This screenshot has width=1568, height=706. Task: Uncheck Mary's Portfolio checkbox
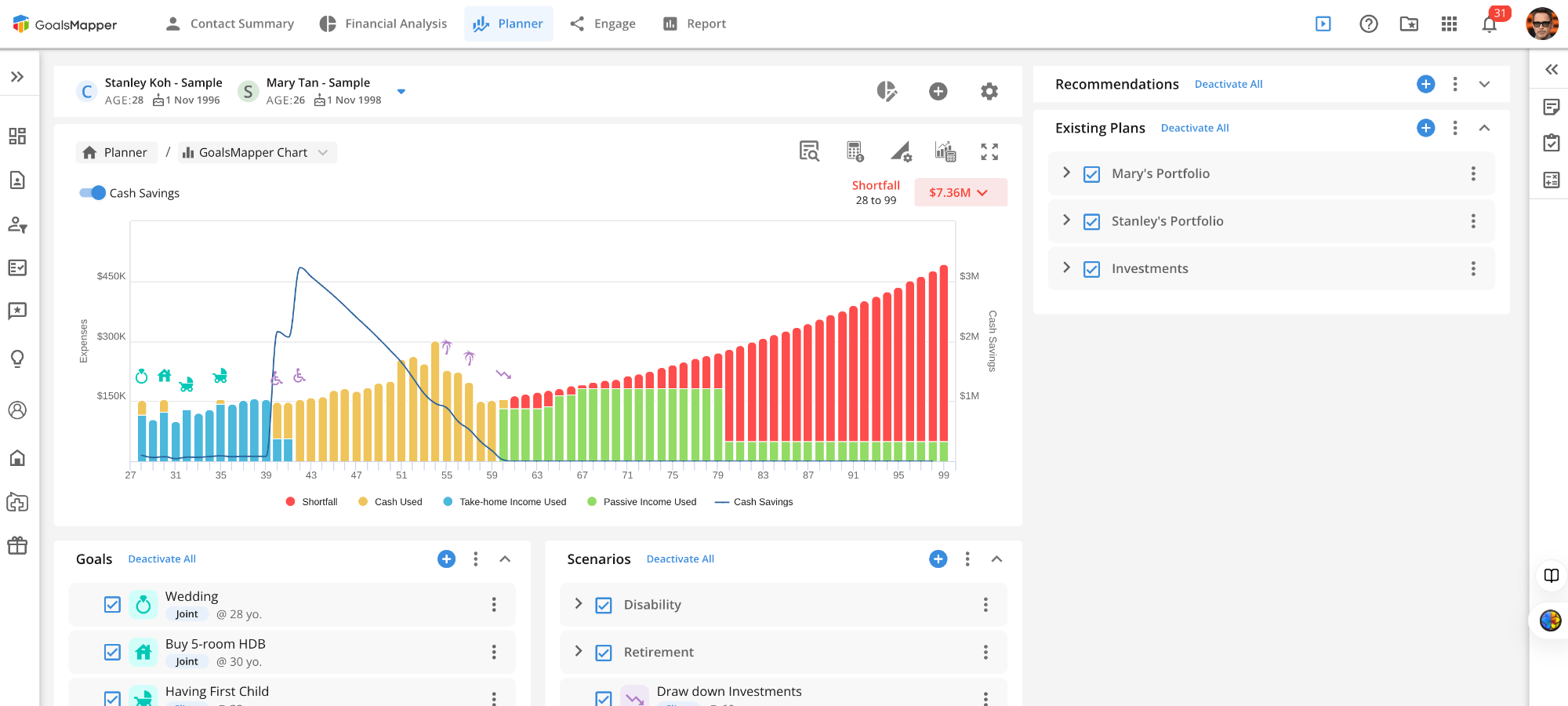1091,174
